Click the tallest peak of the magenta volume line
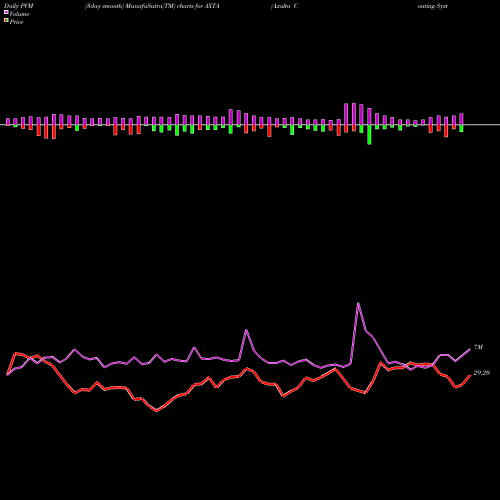This screenshot has width=500, height=500. [x=358, y=303]
